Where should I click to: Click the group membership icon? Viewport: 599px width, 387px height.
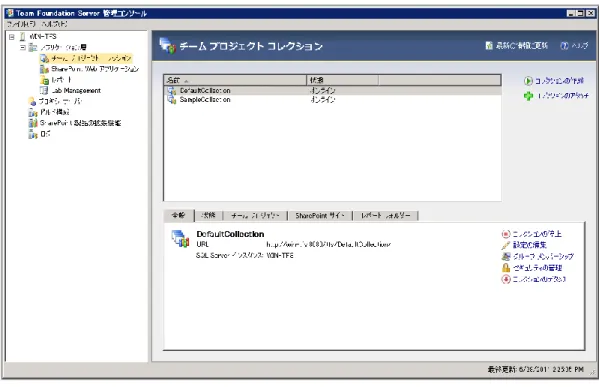point(506,256)
